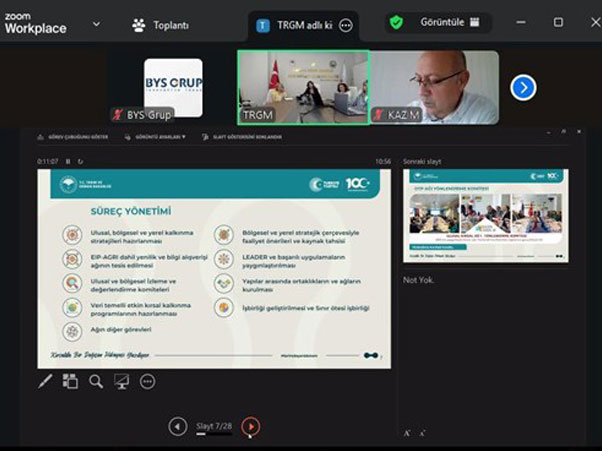Open the Zoom Workplace dropdown chevron

pos(96,23)
